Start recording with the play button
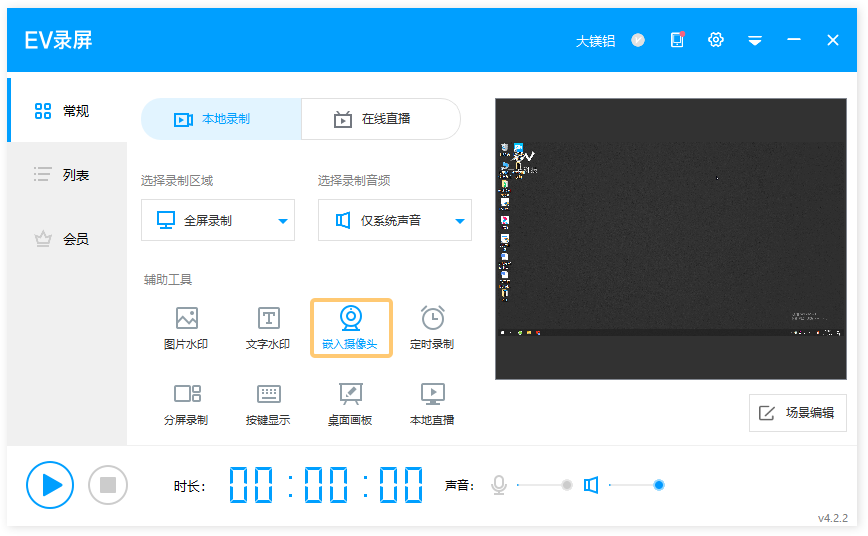 pos(50,485)
